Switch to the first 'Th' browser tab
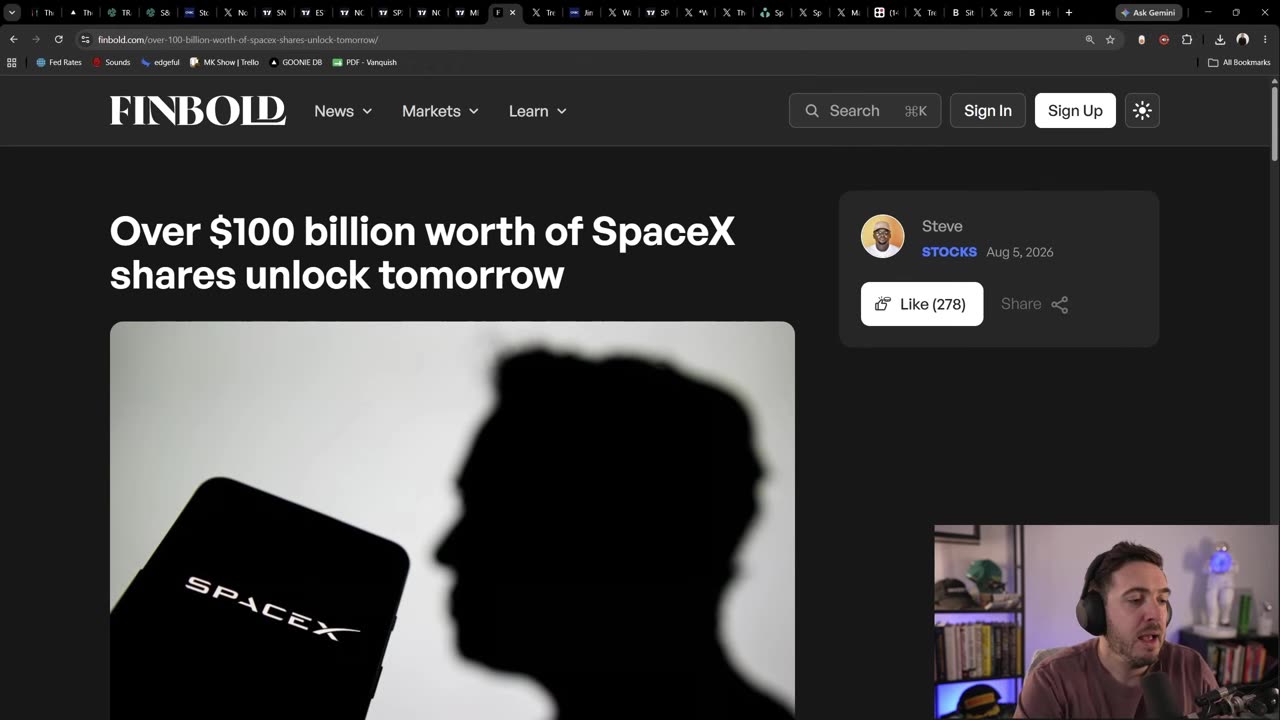1280x720 pixels. tap(42, 12)
